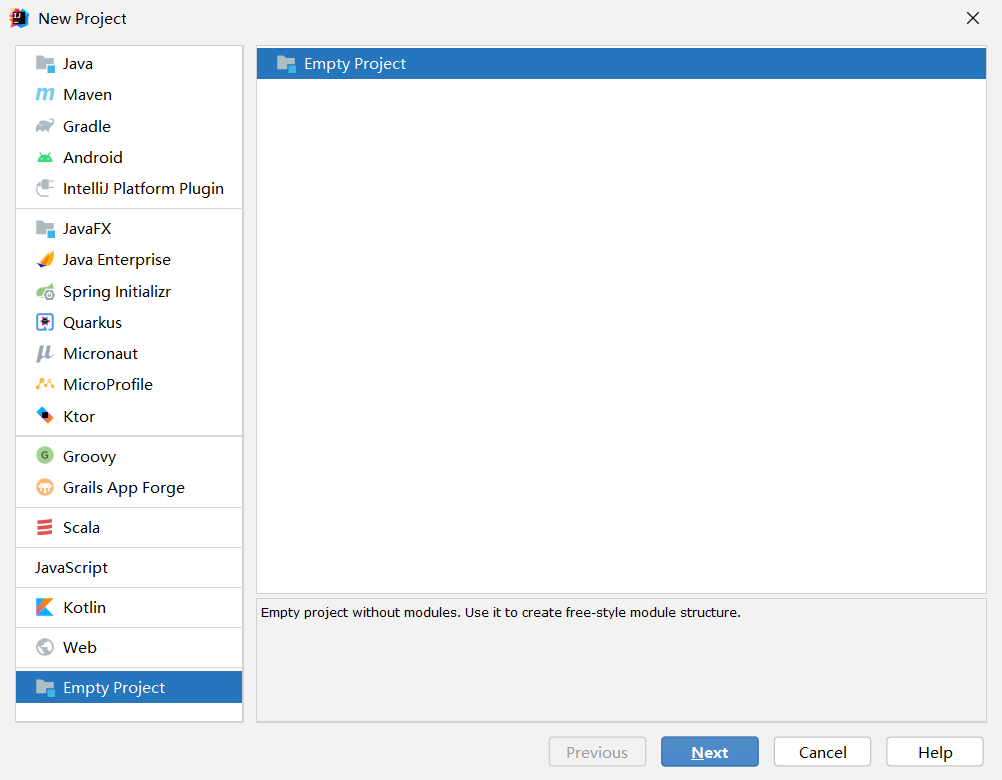Pick Grails App Forge label
The image size is (1002, 780).
123,487
